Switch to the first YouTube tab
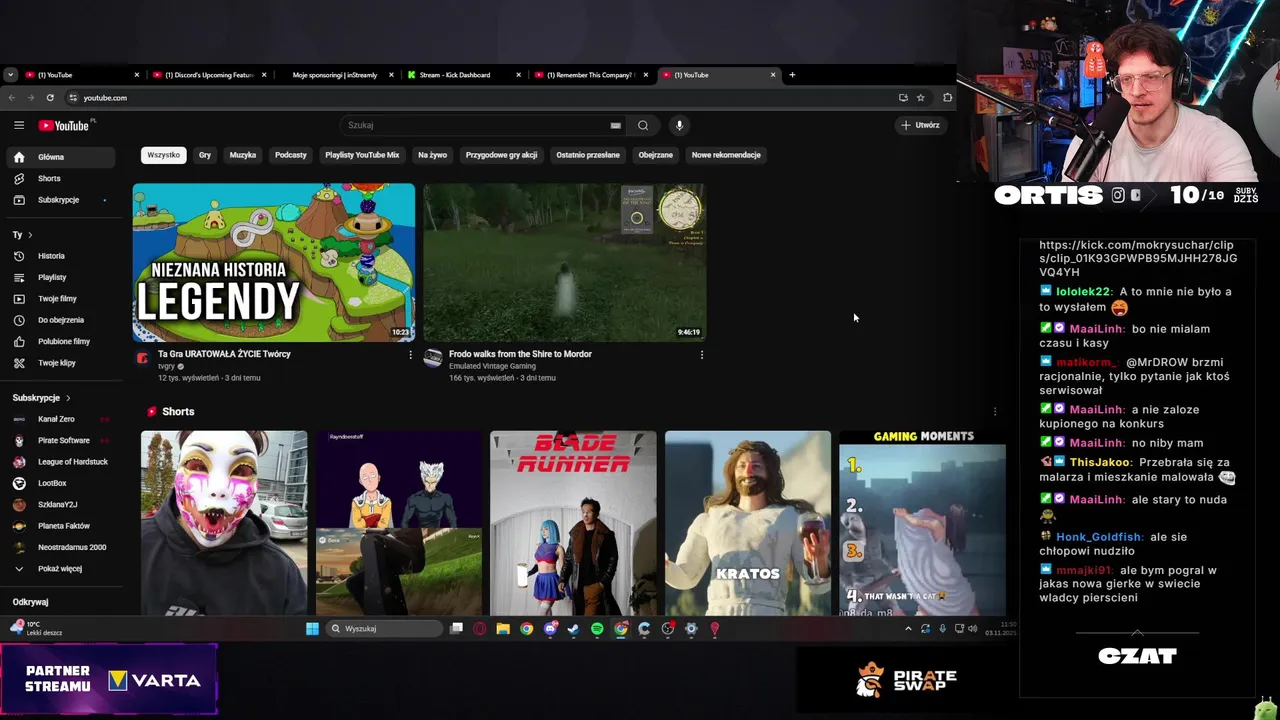This screenshot has width=1280, height=720. [x=80, y=75]
